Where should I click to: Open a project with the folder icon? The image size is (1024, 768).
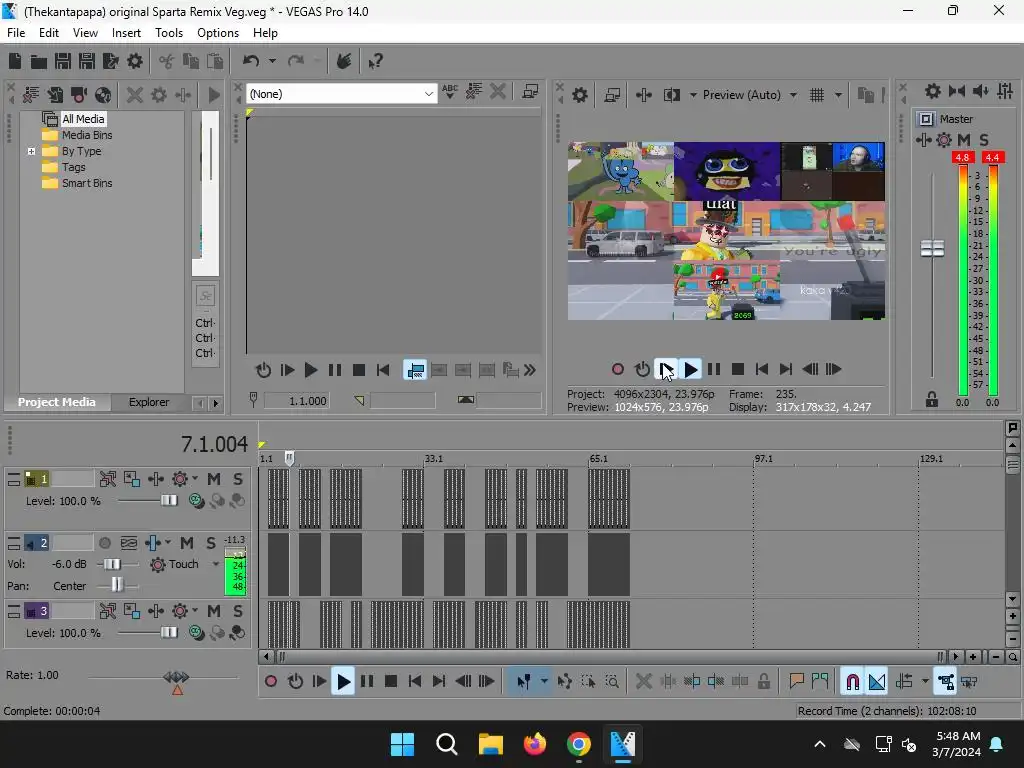39,61
